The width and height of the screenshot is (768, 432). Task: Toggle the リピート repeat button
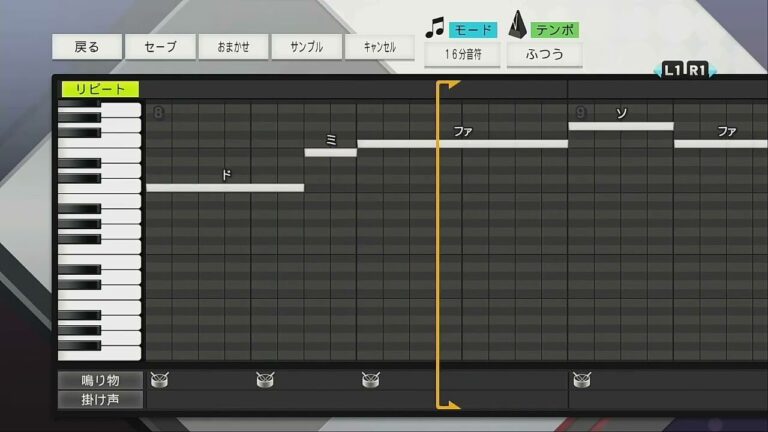tap(100, 89)
